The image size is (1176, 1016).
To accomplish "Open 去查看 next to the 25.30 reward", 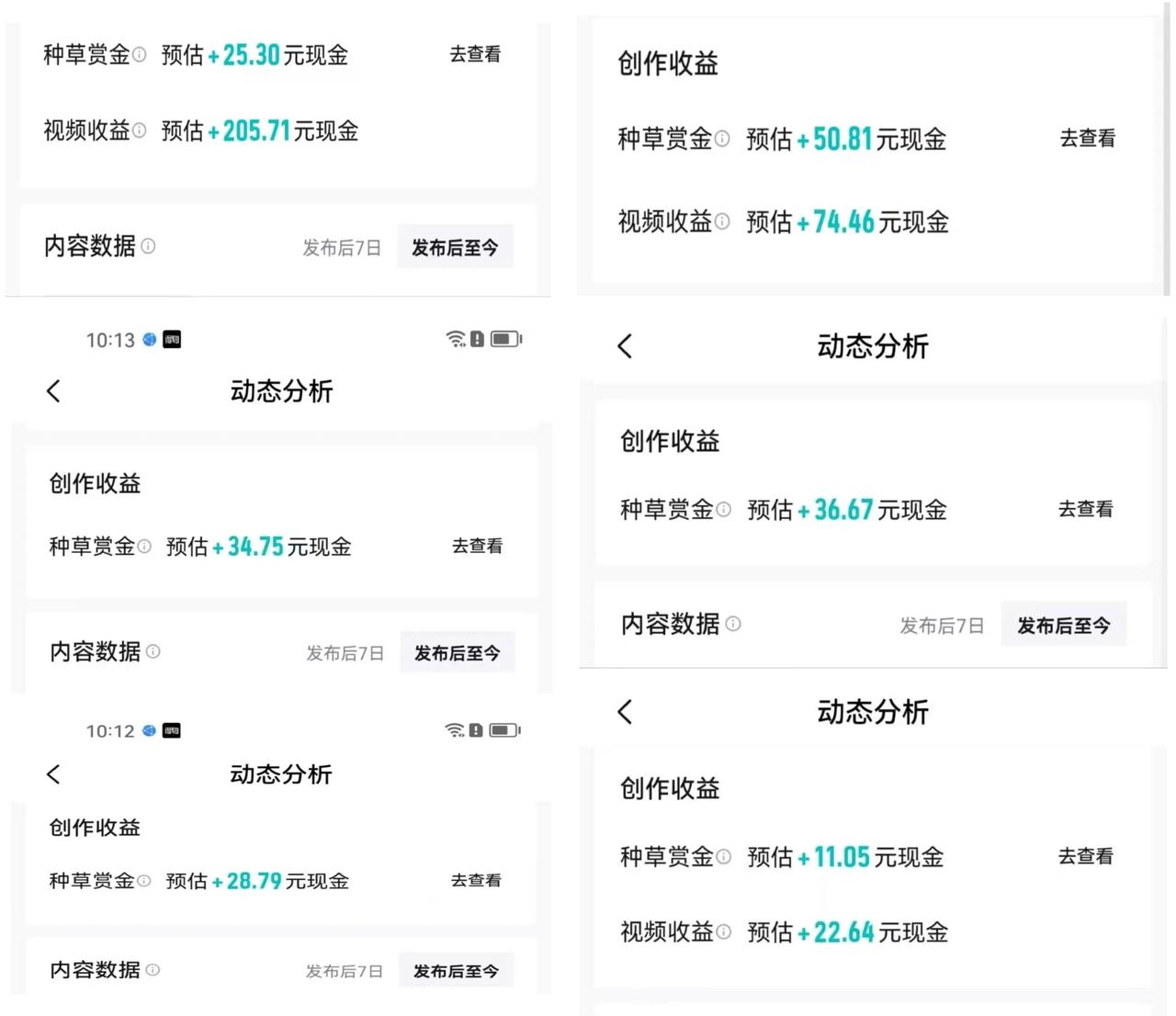I will (x=475, y=55).
